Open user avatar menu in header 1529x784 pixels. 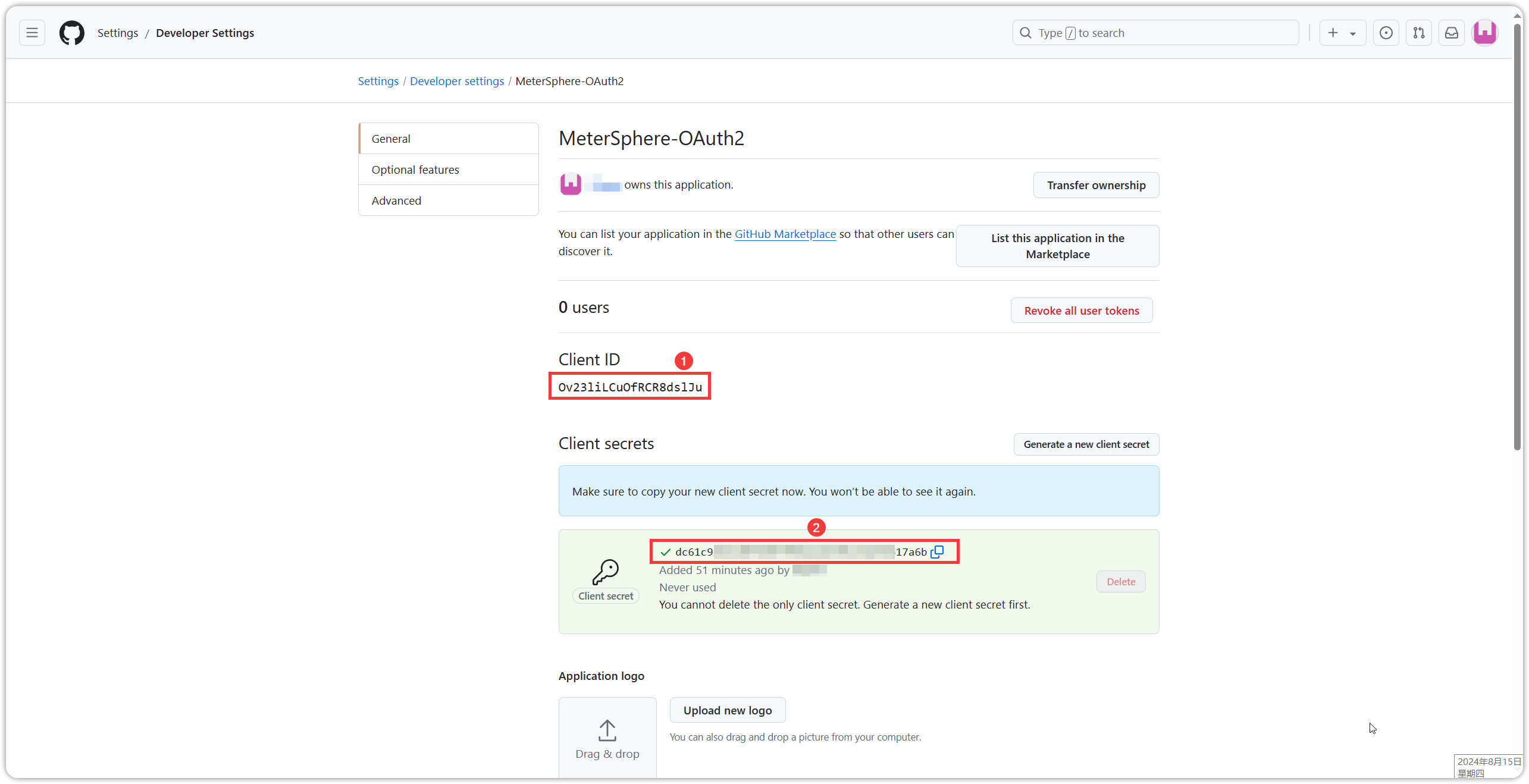(x=1485, y=33)
